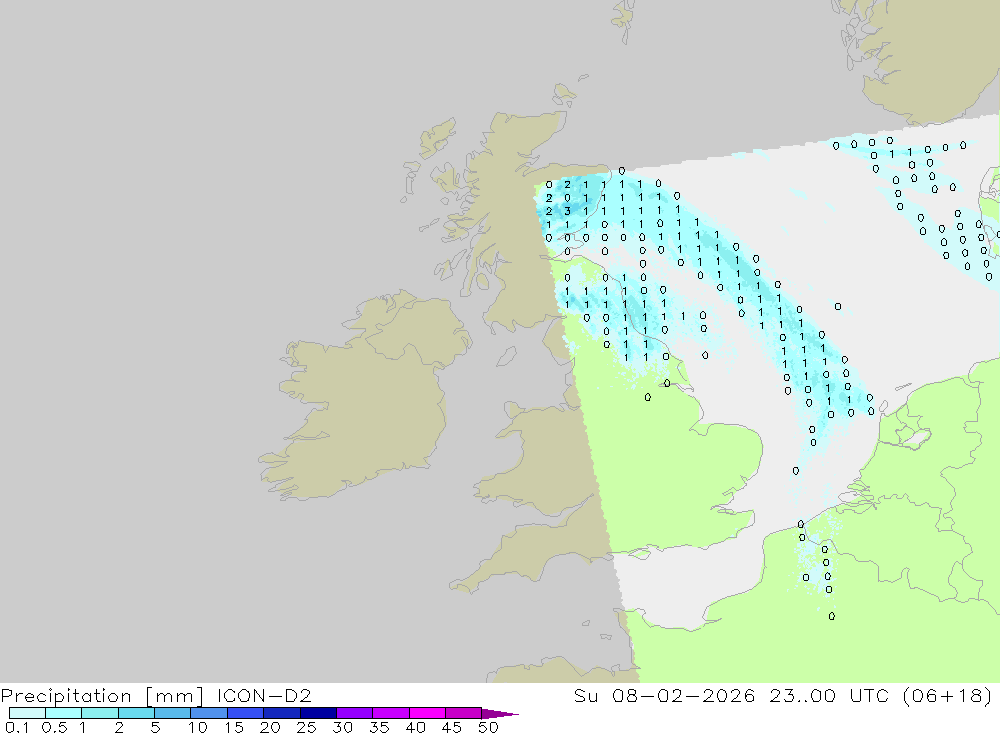Image resolution: width=1000 pixels, height=733 pixels.
Task: Click the 30–35 mm purple legend swatch
Action: pyautogui.click(x=355, y=713)
